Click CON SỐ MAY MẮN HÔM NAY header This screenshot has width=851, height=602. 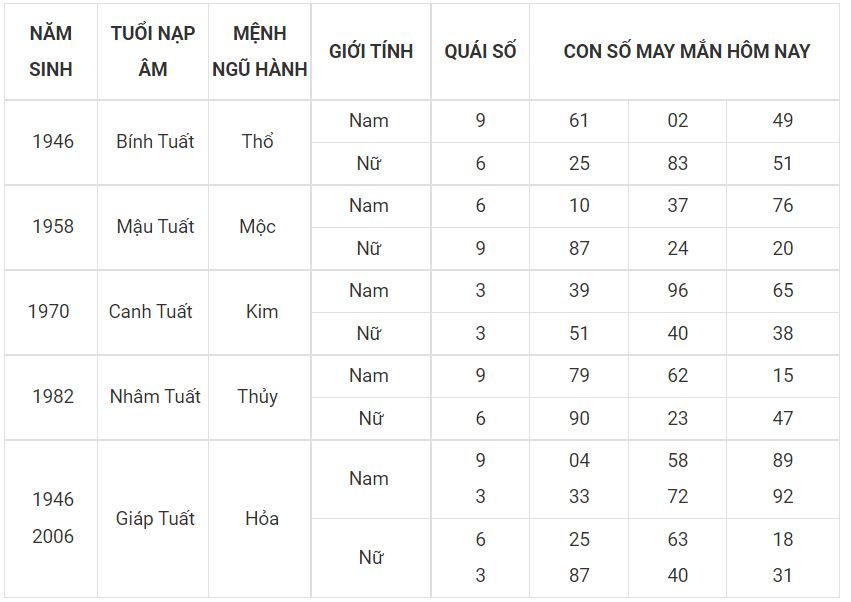[x=687, y=51]
